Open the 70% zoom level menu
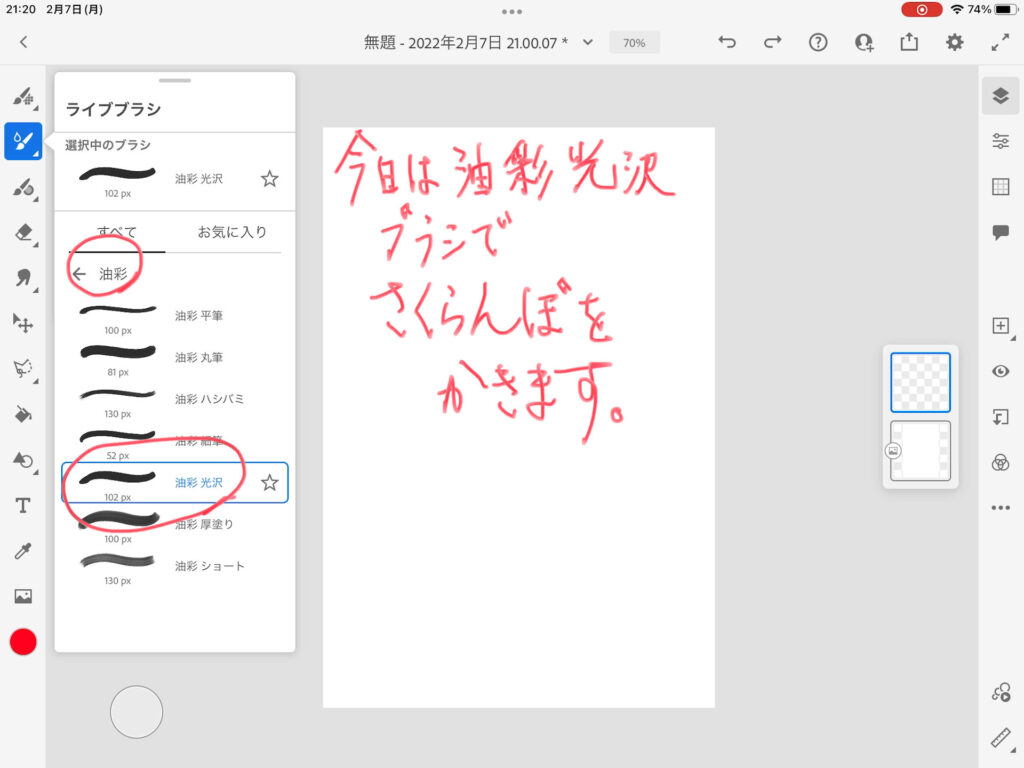 click(x=634, y=43)
